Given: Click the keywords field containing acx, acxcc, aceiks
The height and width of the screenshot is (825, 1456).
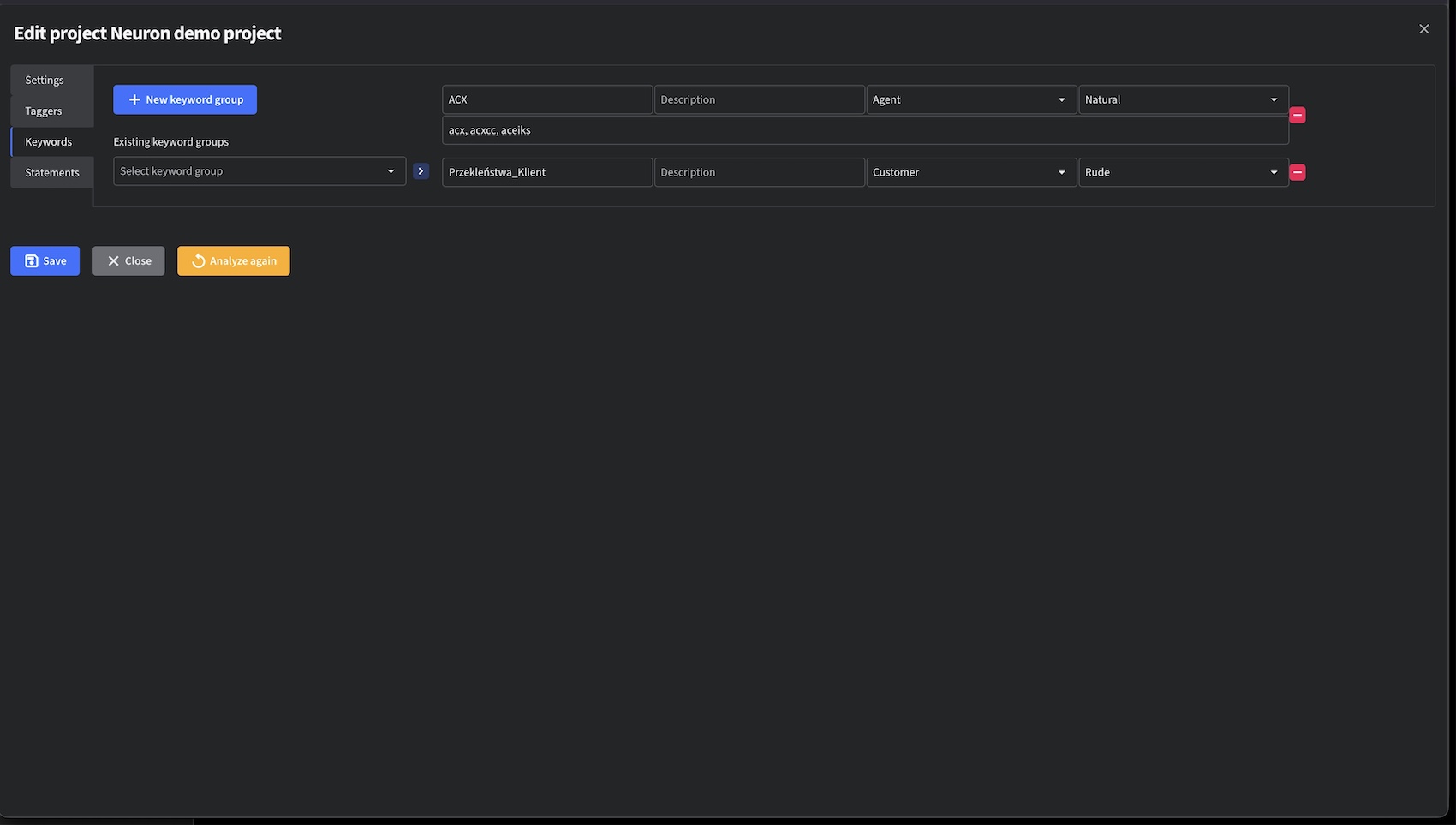Looking at the screenshot, I should 865,130.
